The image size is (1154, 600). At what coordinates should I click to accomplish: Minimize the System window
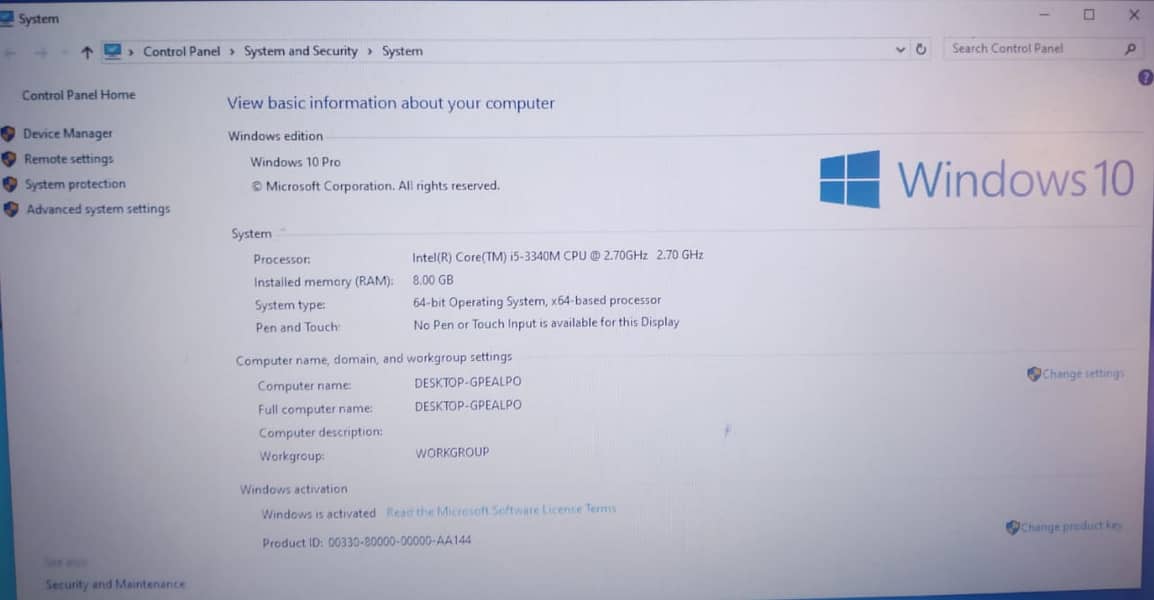coord(1044,15)
